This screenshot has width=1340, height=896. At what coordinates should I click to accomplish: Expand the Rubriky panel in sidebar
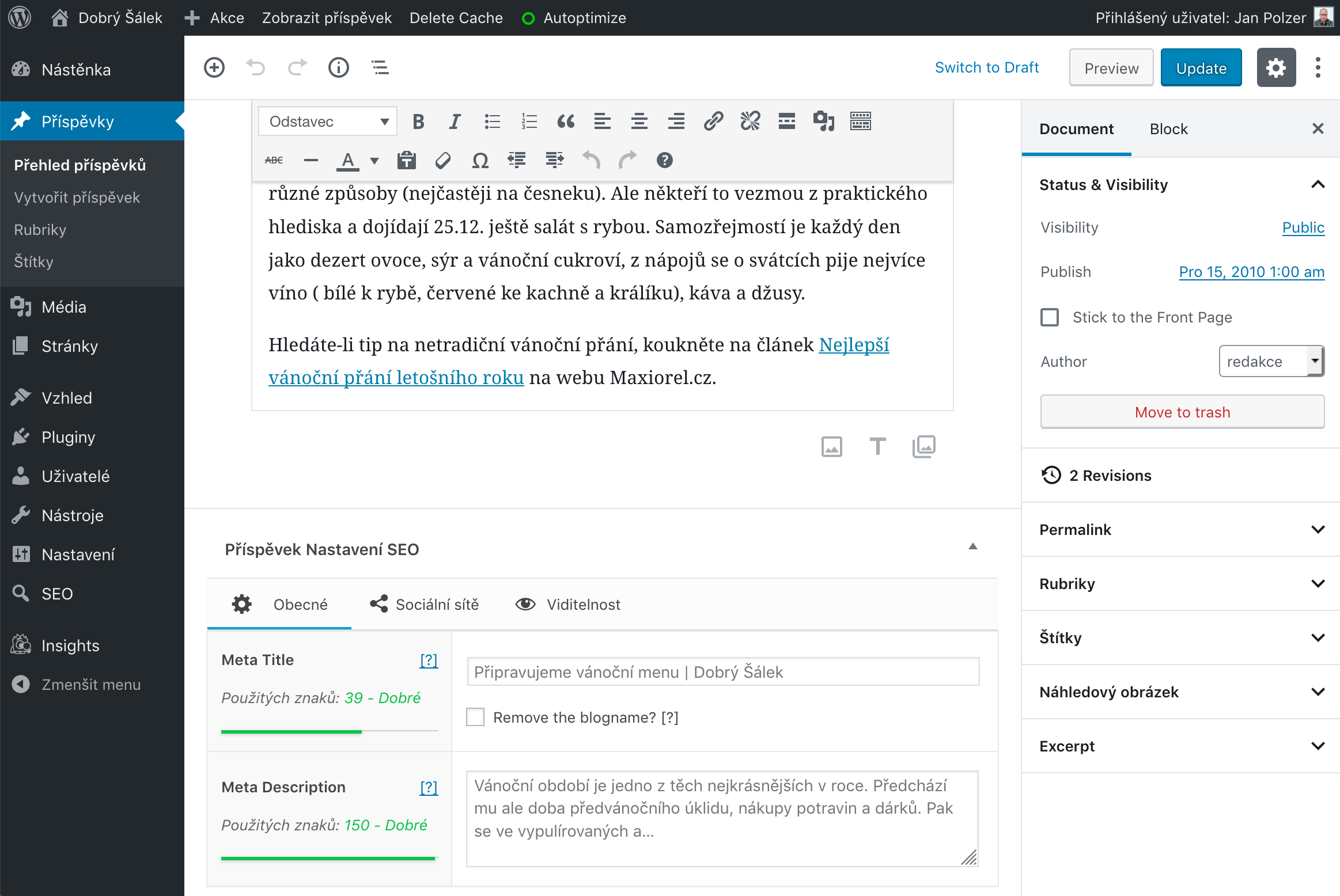(1182, 584)
